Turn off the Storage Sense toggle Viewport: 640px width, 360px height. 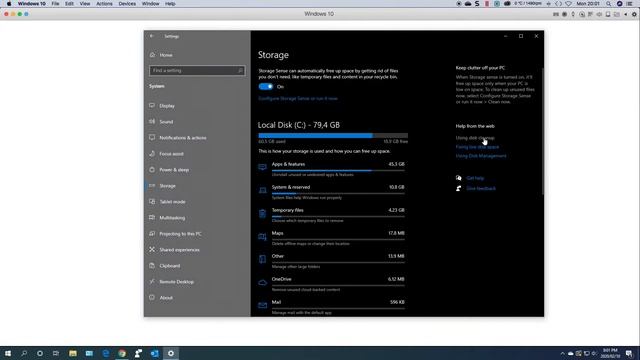click(265, 87)
